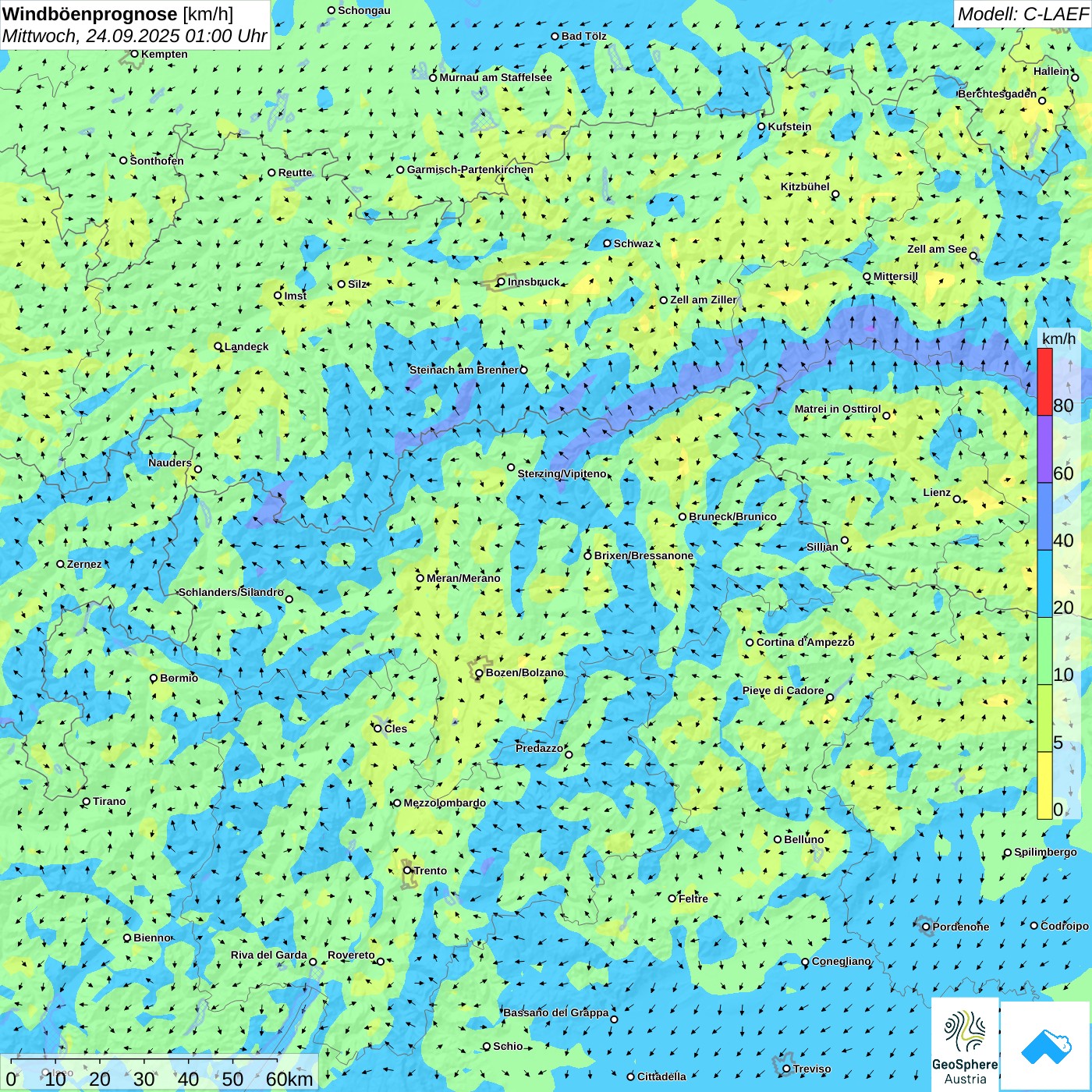Viewport: 1092px width, 1092px height.
Task: Click the blue cloud app logo
Action: pos(1046,1046)
